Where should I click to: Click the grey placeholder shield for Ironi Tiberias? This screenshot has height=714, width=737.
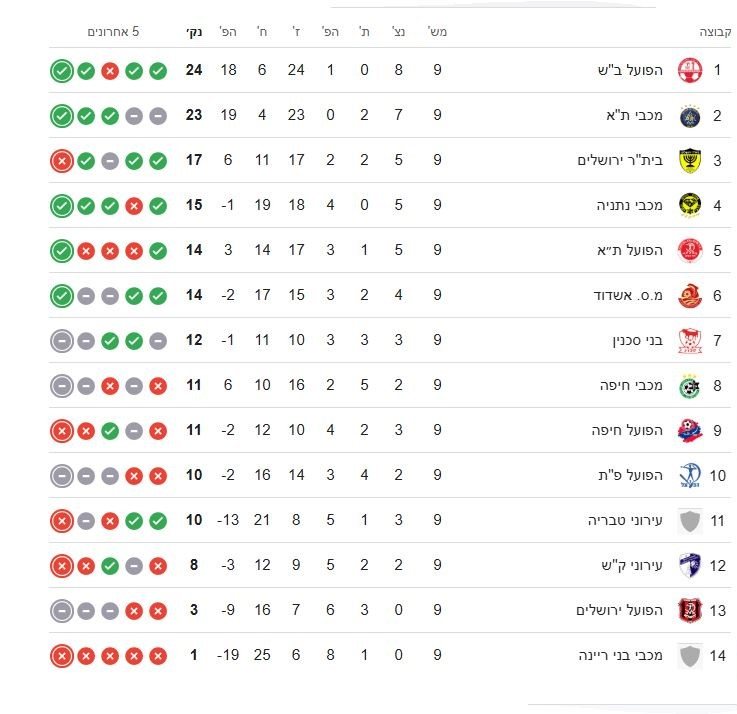[x=689, y=521]
